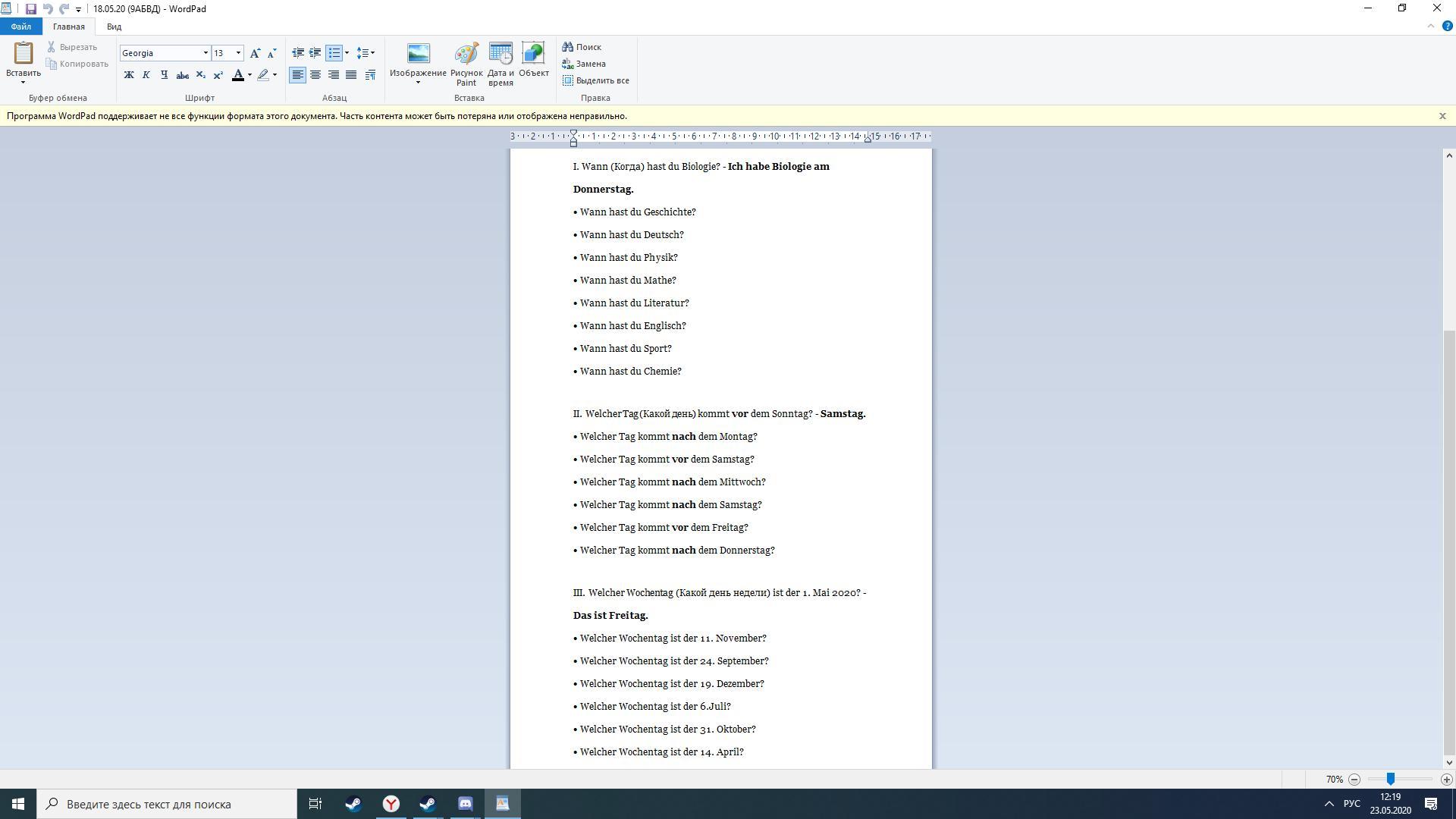1456x819 pixels.
Task: Align text to the right
Action: coord(333,75)
